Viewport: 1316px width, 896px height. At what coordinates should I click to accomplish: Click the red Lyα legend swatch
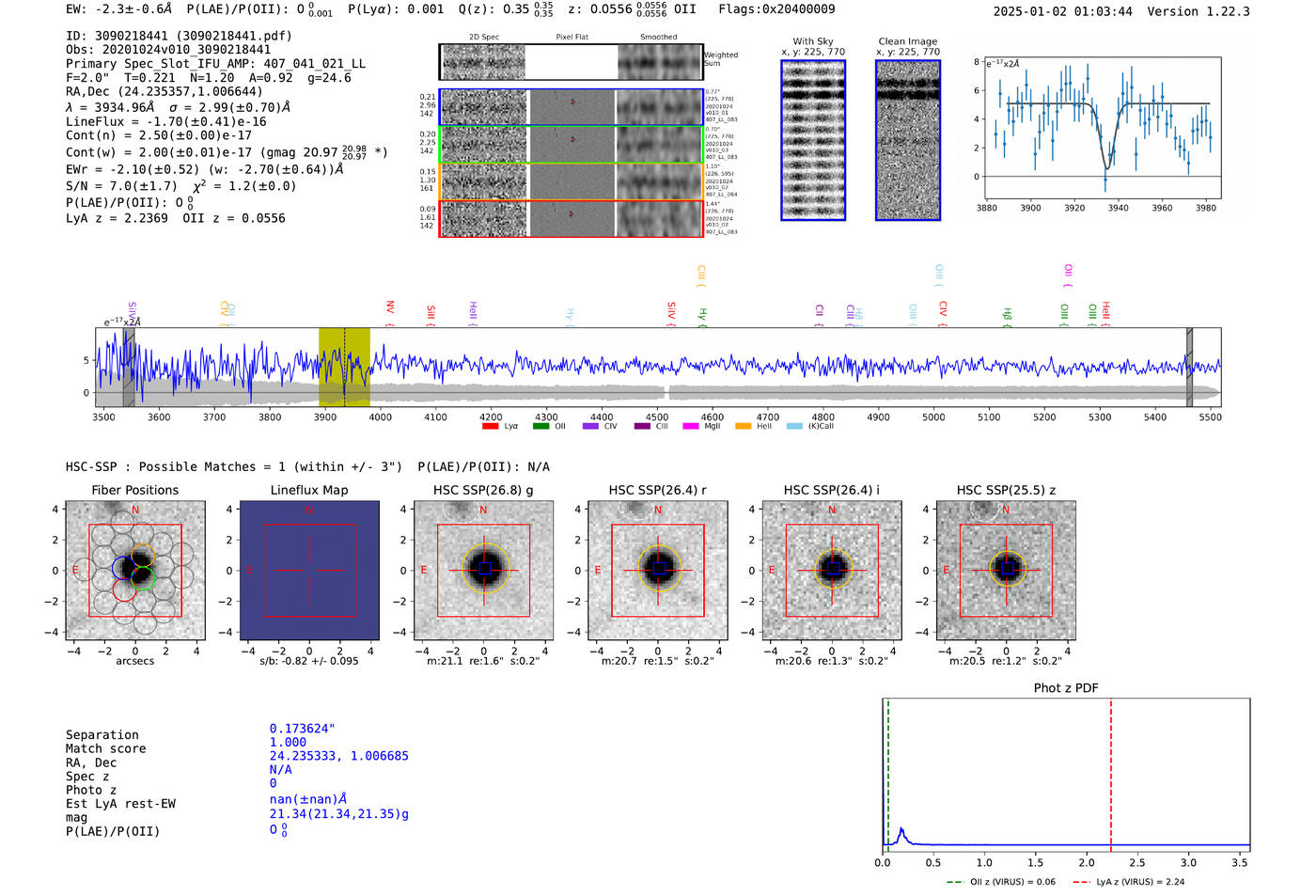tap(490, 426)
